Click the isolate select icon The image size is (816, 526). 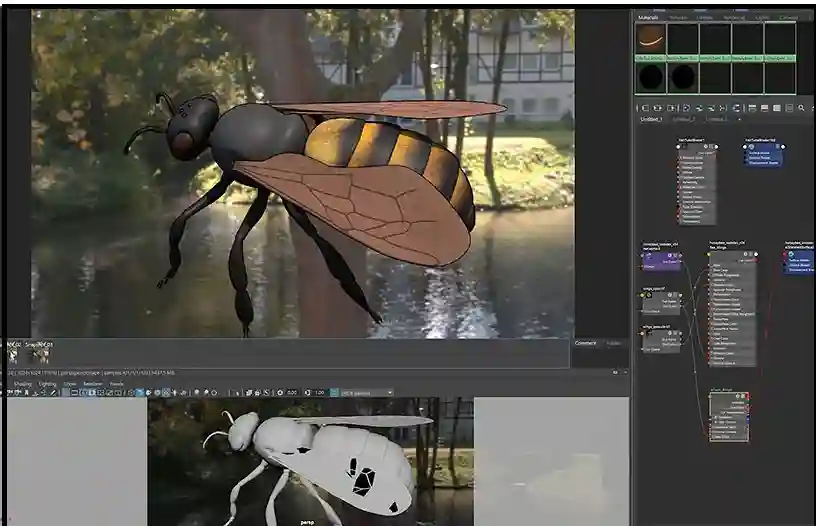tap(237, 393)
